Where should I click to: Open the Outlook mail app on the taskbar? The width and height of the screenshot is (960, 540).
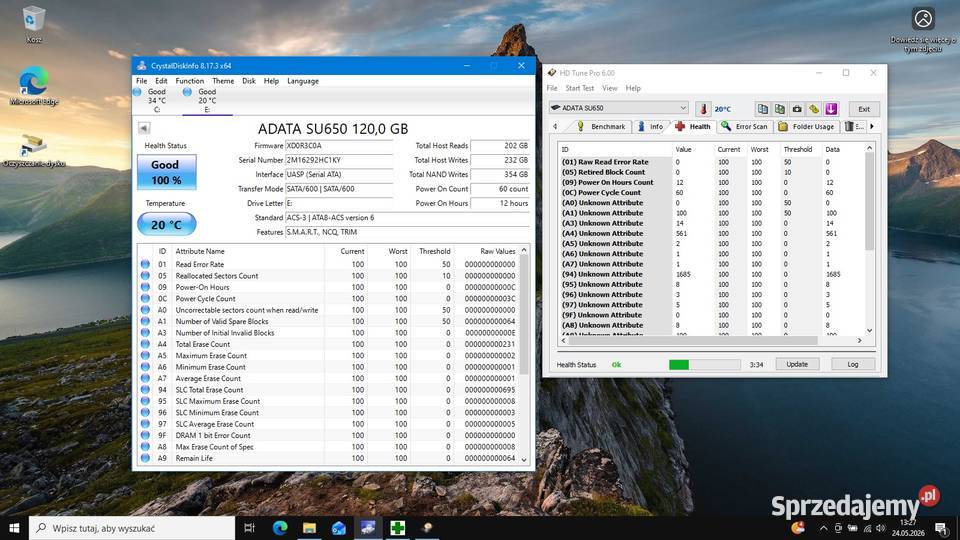pyautogui.click(x=339, y=528)
